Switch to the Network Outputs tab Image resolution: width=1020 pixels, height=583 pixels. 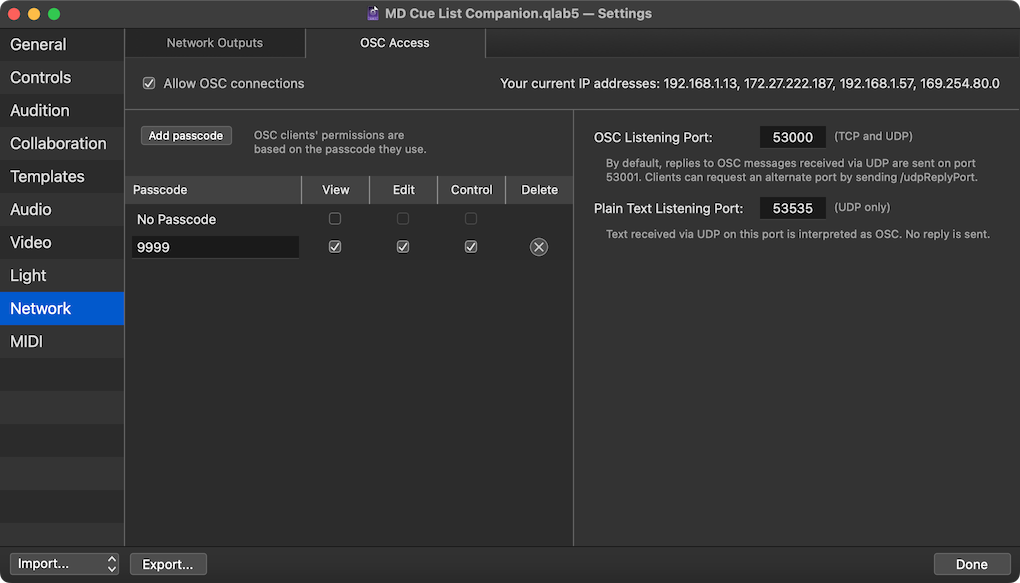pyautogui.click(x=214, y=42)
